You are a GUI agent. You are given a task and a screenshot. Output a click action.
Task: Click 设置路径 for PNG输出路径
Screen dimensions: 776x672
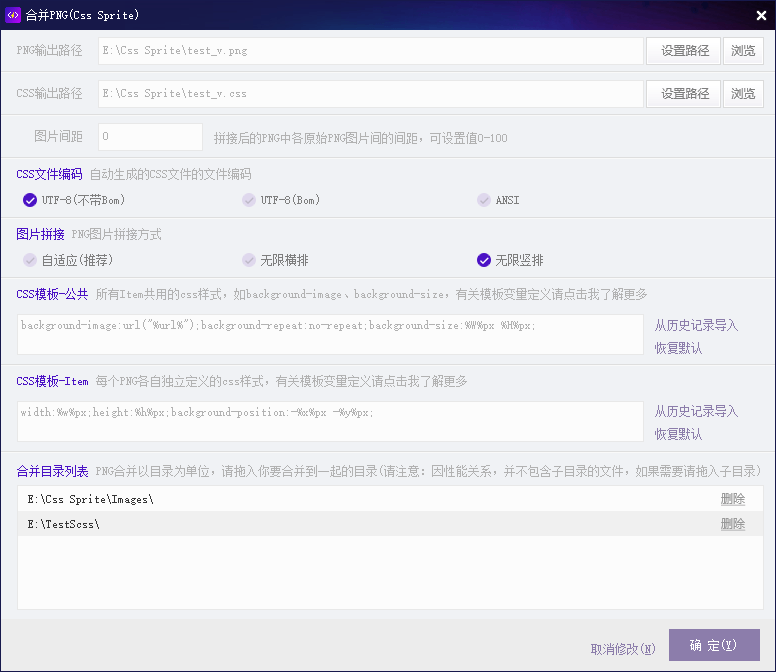click(684, 51)
